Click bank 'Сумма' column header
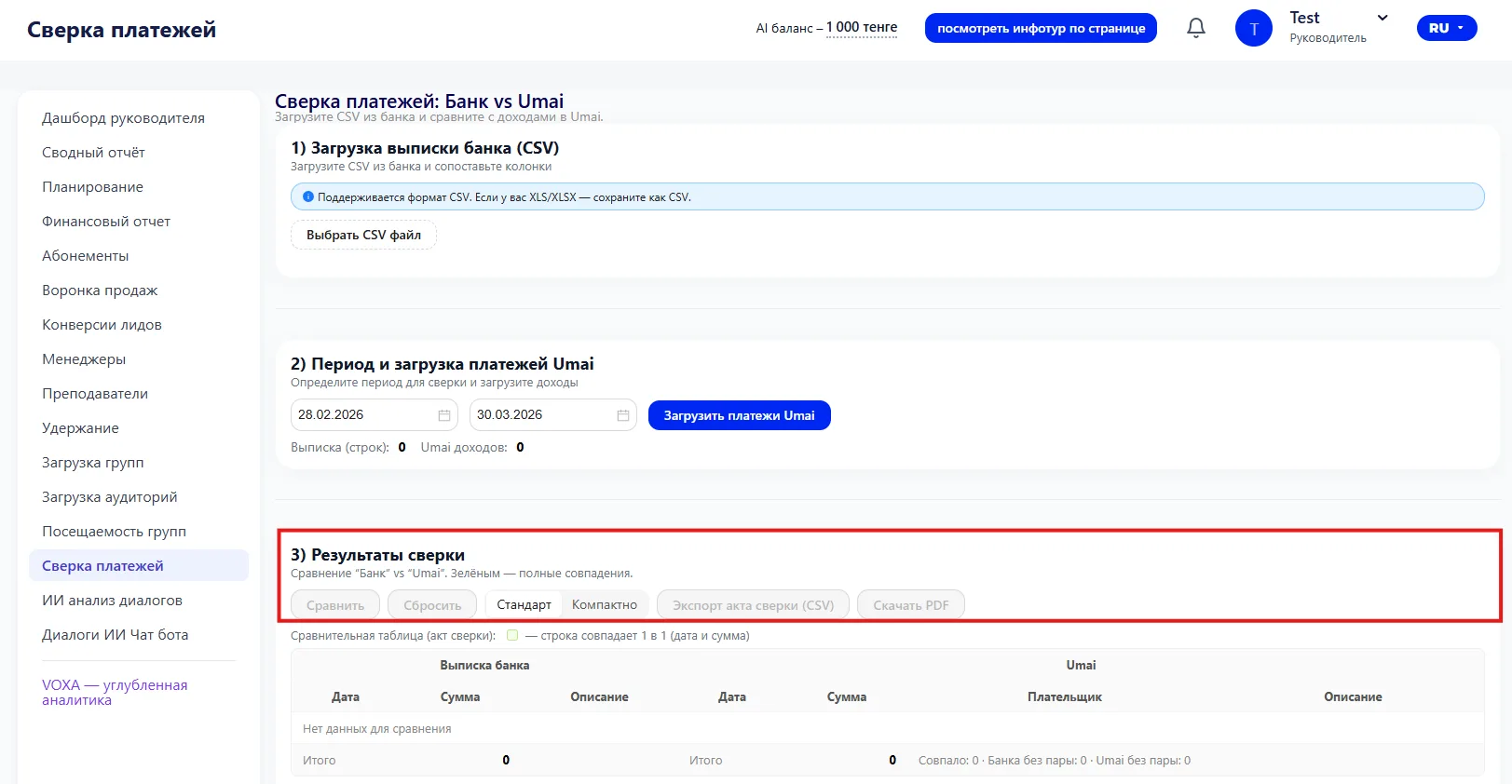 pyautogui.click(x=460, y=696)
